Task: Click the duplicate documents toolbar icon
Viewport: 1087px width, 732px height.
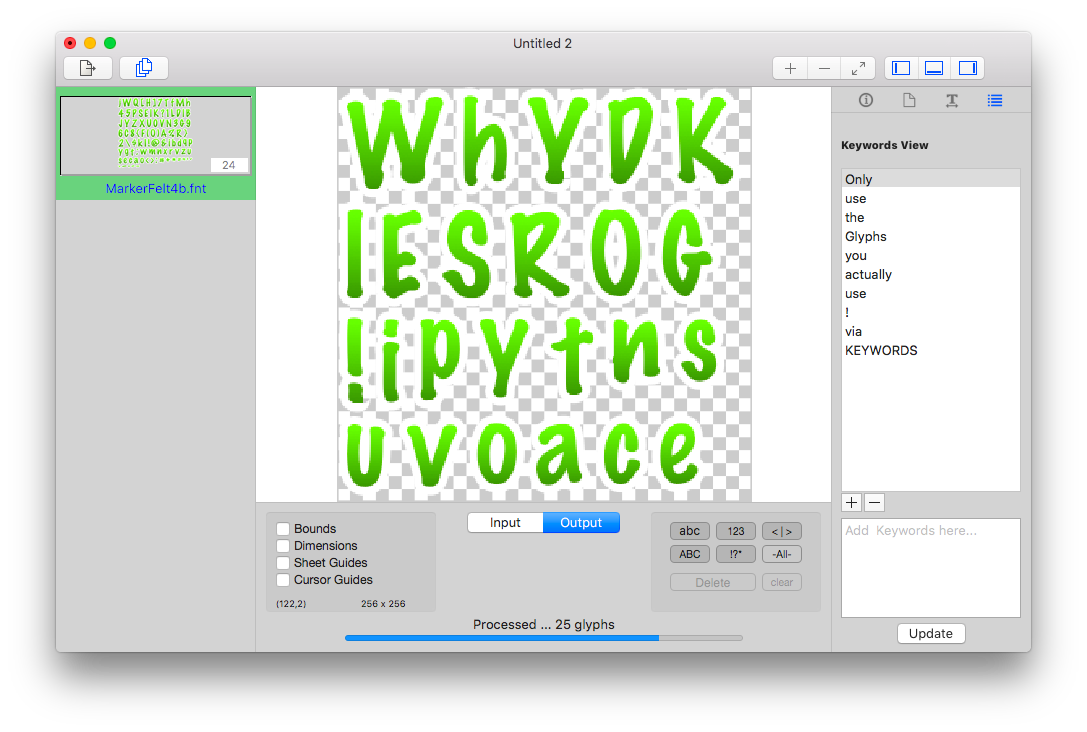Action: pos(144,68)
